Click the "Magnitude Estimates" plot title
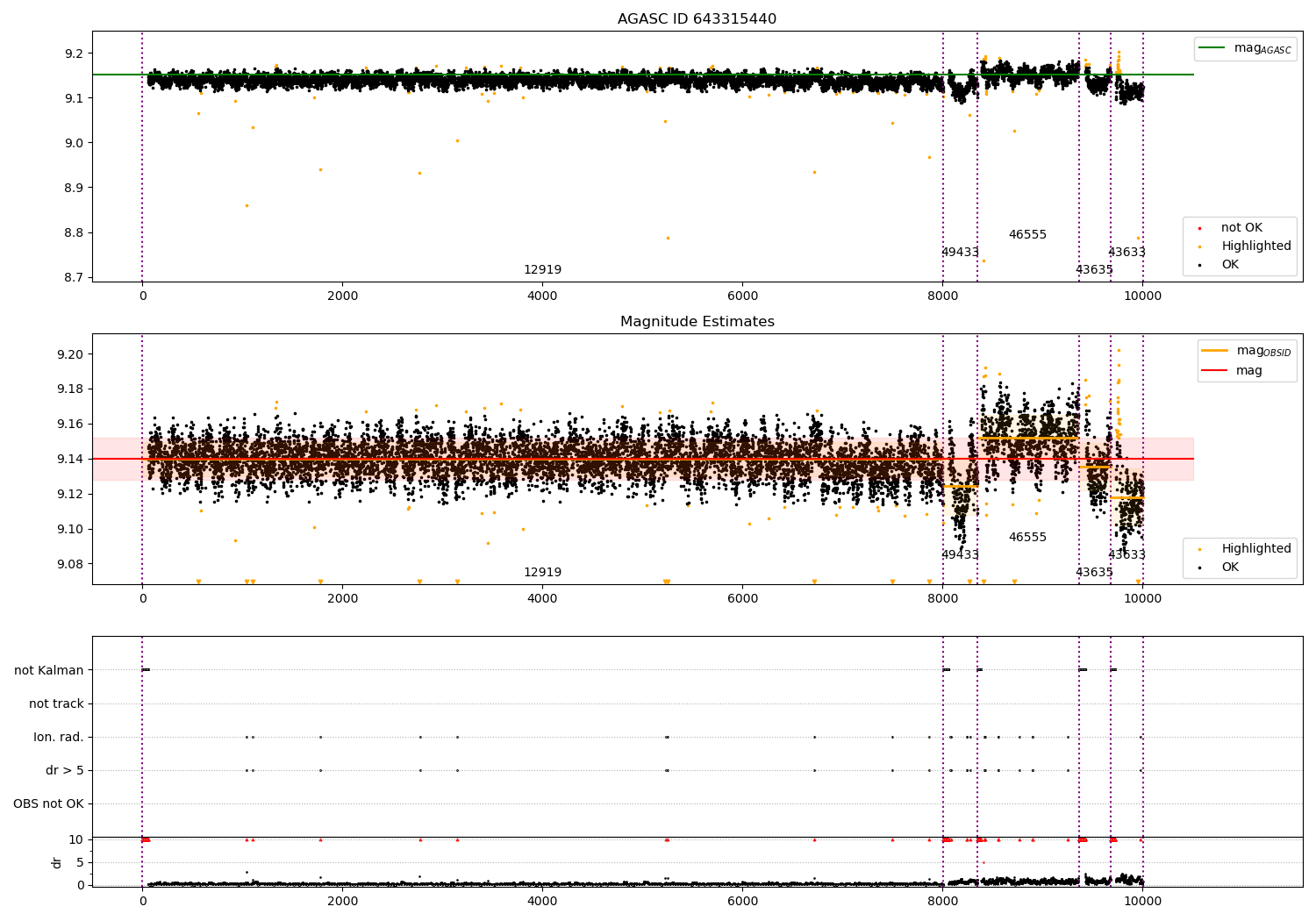Image resolution: width=1316 pixels, height=921 pixels. click(697, 322)
